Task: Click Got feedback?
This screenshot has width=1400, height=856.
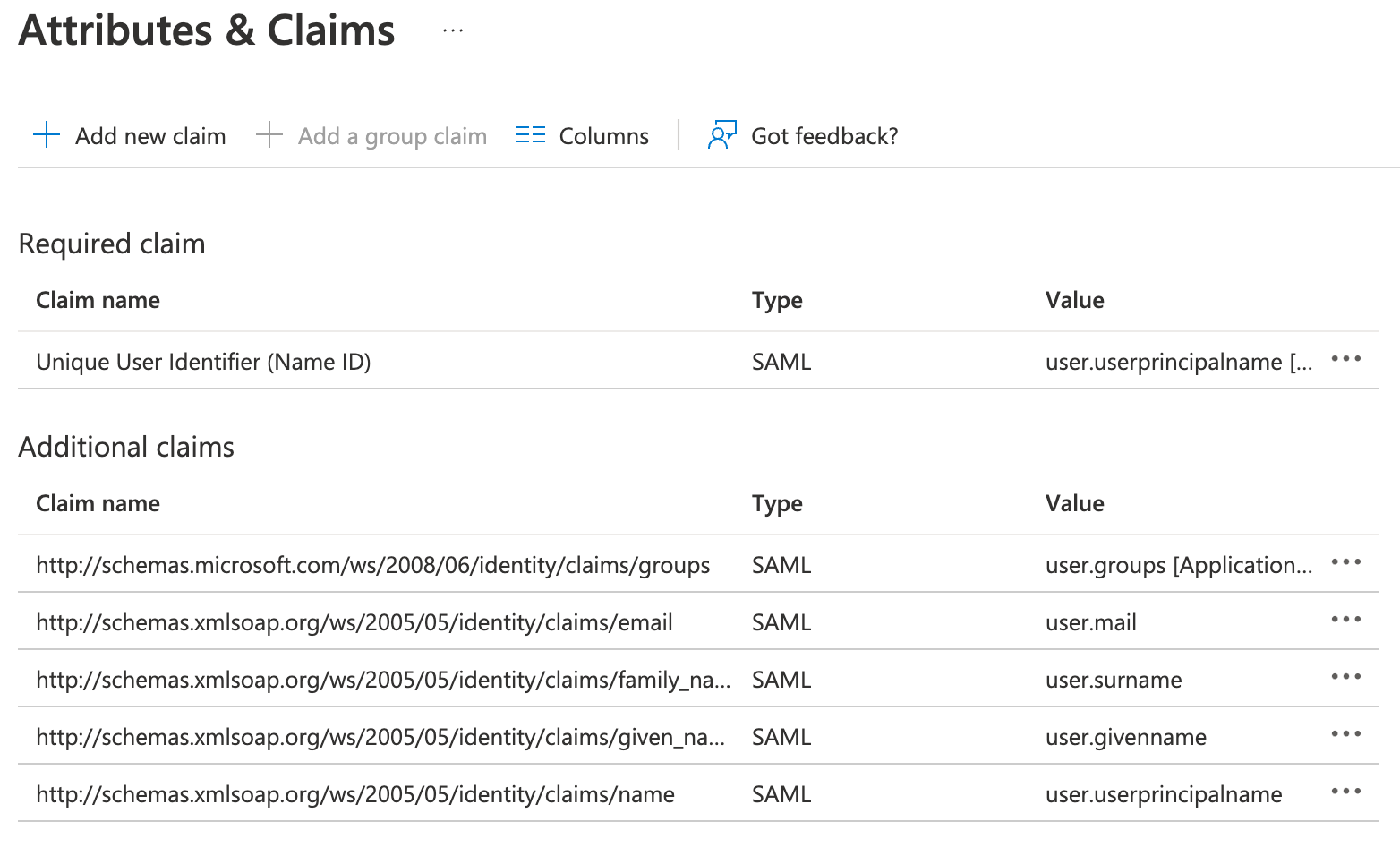Action: [x=824, y=135]
